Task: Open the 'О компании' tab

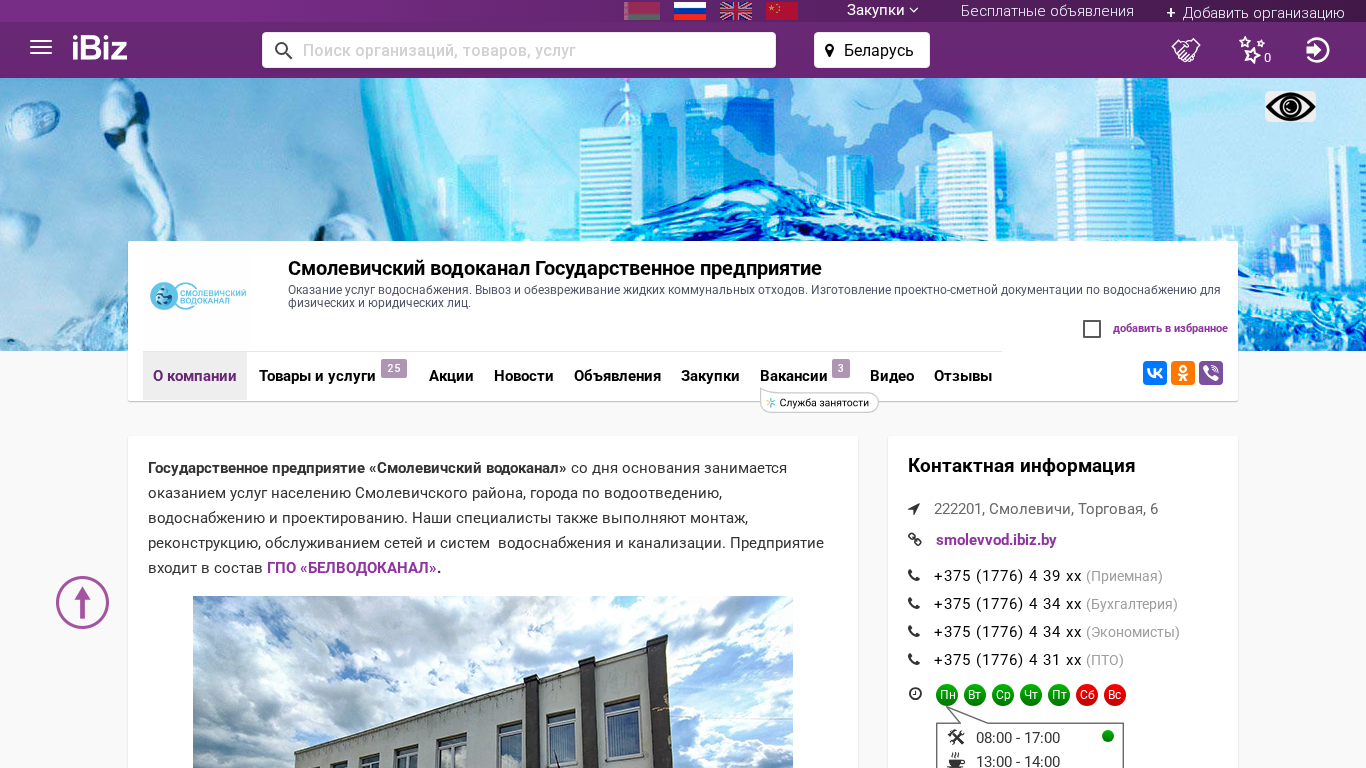Action: (195, 376)
